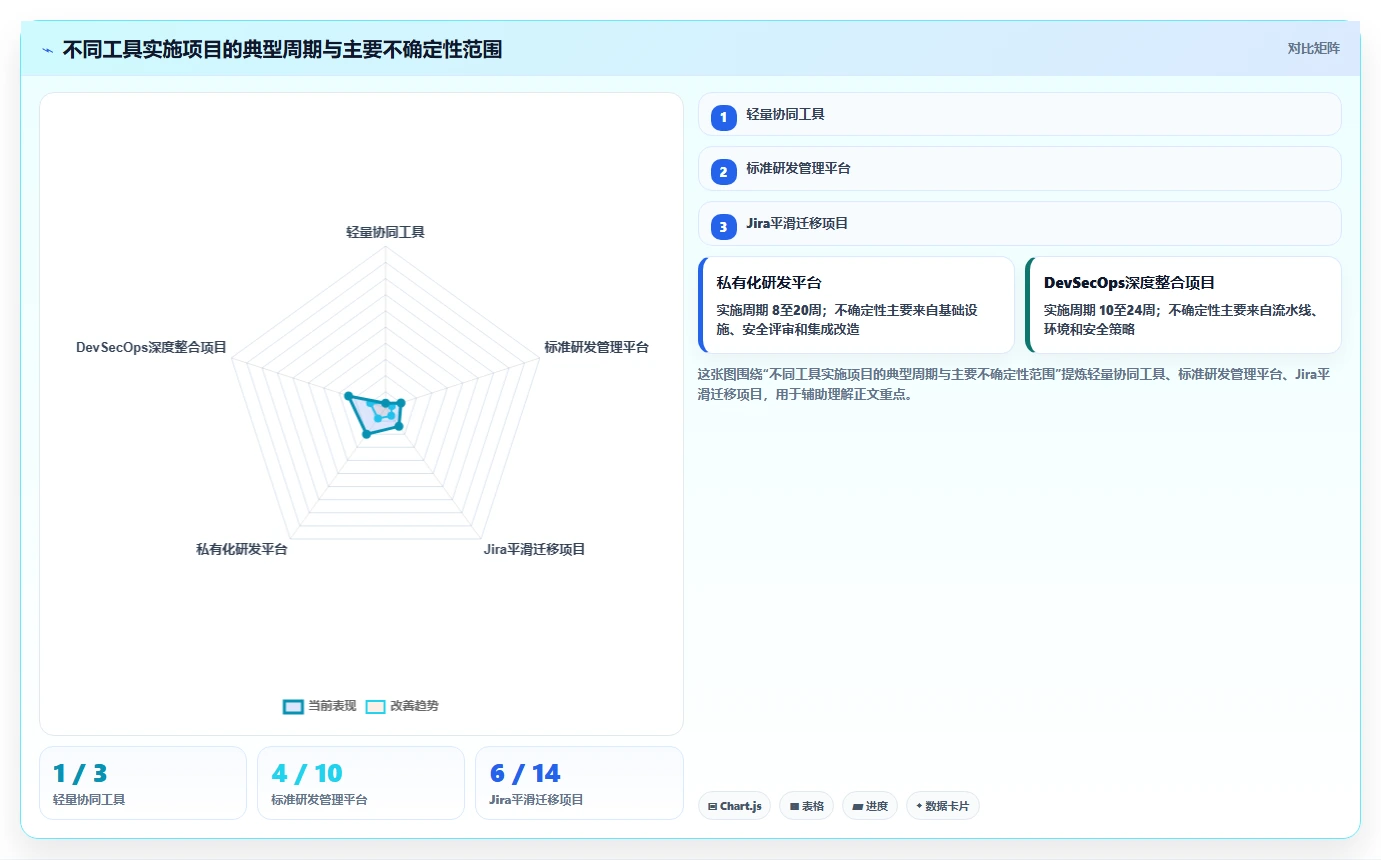
Task: Select the 数据卡片 tag chip
Action: click(x=943, y=806)
